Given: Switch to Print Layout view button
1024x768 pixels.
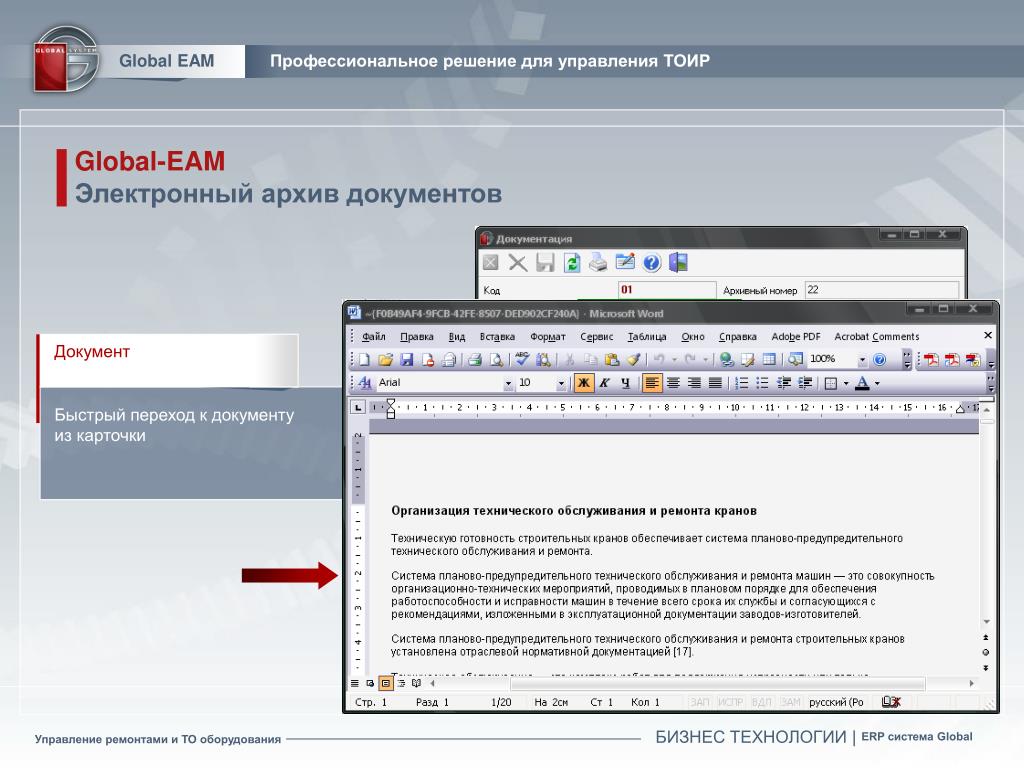Looking at the screenshot, I should pos(386,683).
